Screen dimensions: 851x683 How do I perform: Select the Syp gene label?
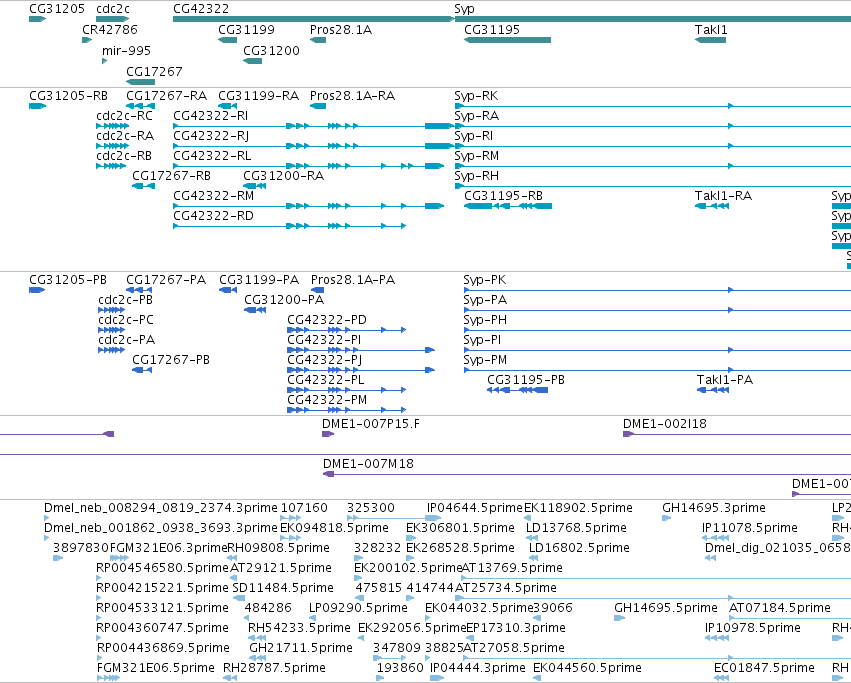pyautogui.click(x=465, y=9)
